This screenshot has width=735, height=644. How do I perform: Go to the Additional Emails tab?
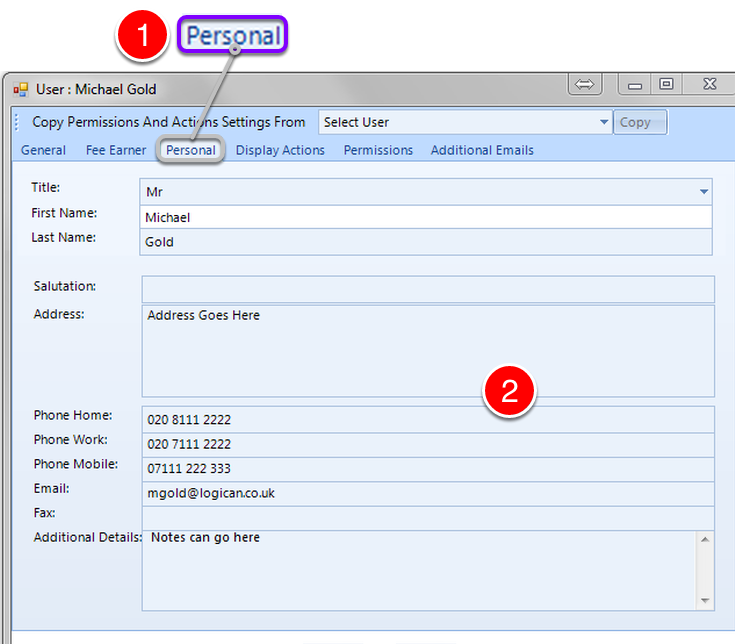[482, 150]
